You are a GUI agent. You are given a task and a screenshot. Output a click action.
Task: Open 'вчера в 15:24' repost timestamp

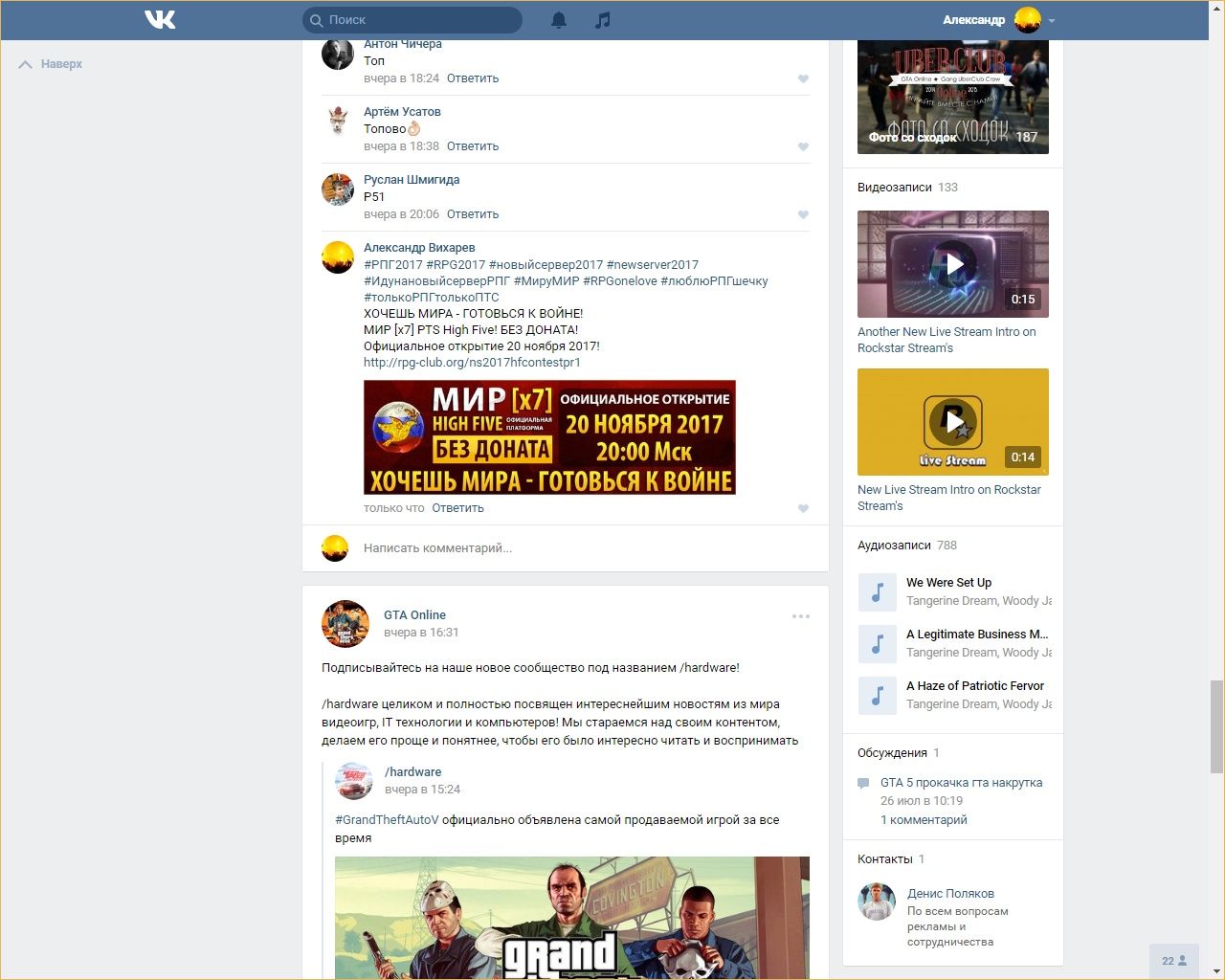422,790
